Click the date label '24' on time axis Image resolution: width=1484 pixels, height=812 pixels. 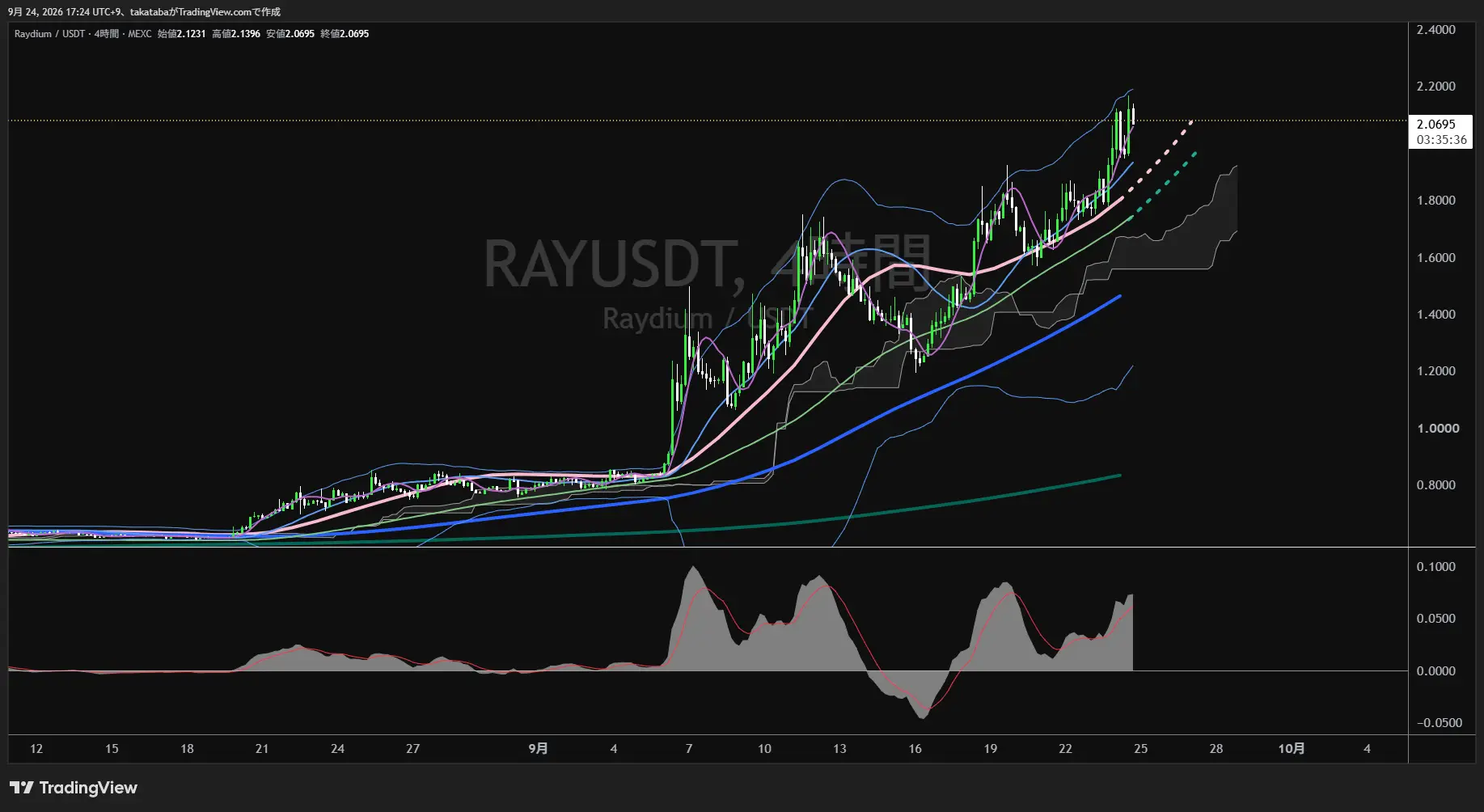click(337, 749)
